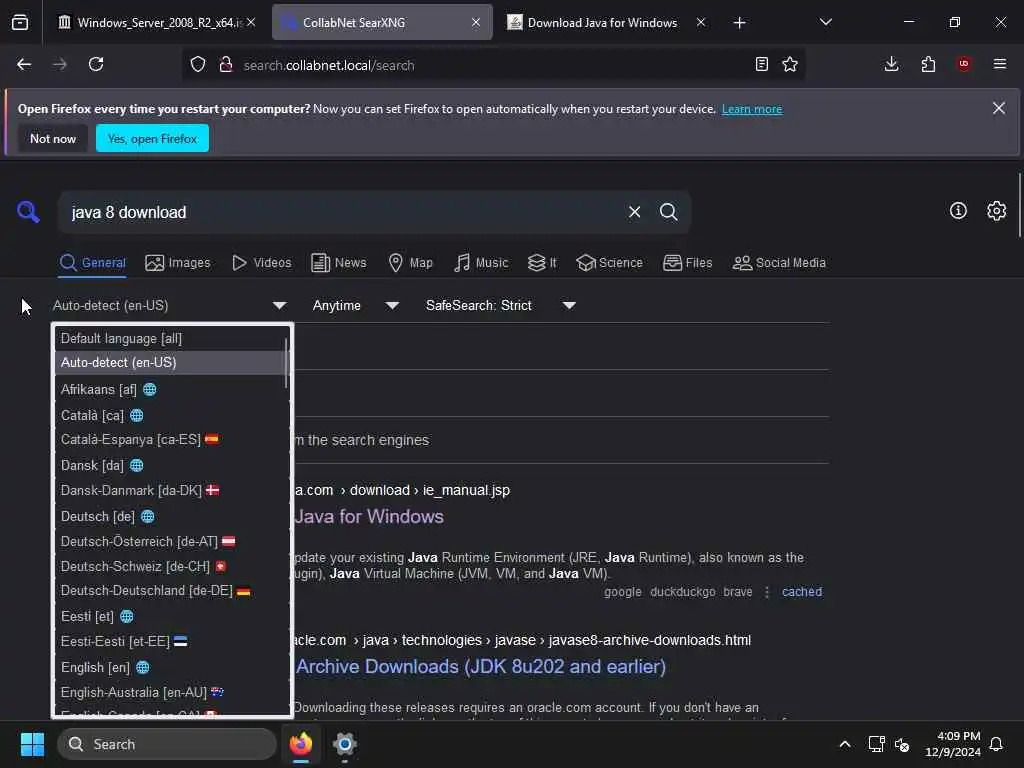
Task: Select Dansk [da] language
Action: coord(170,466)
